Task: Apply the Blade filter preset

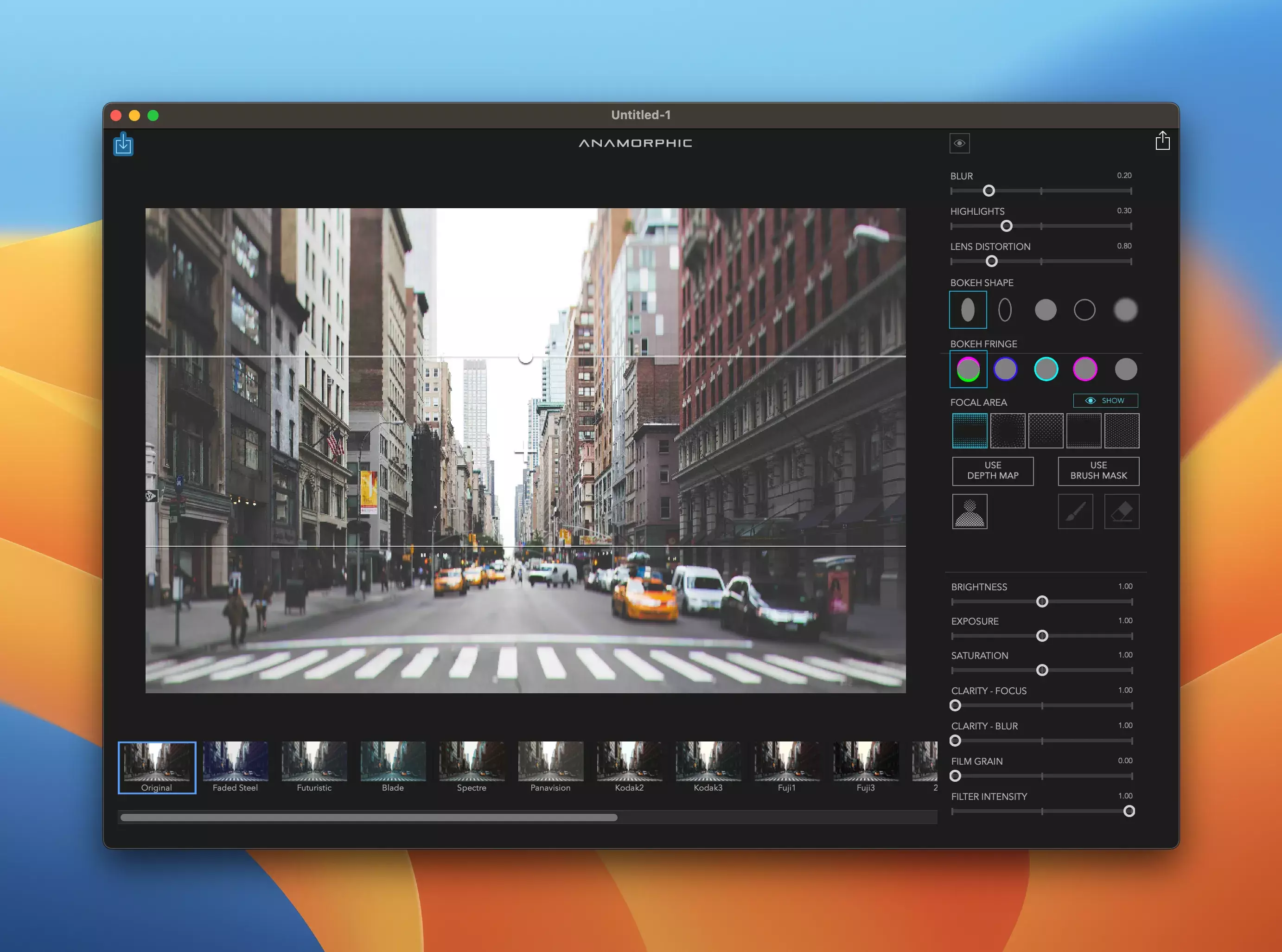Action: point(393,767)
